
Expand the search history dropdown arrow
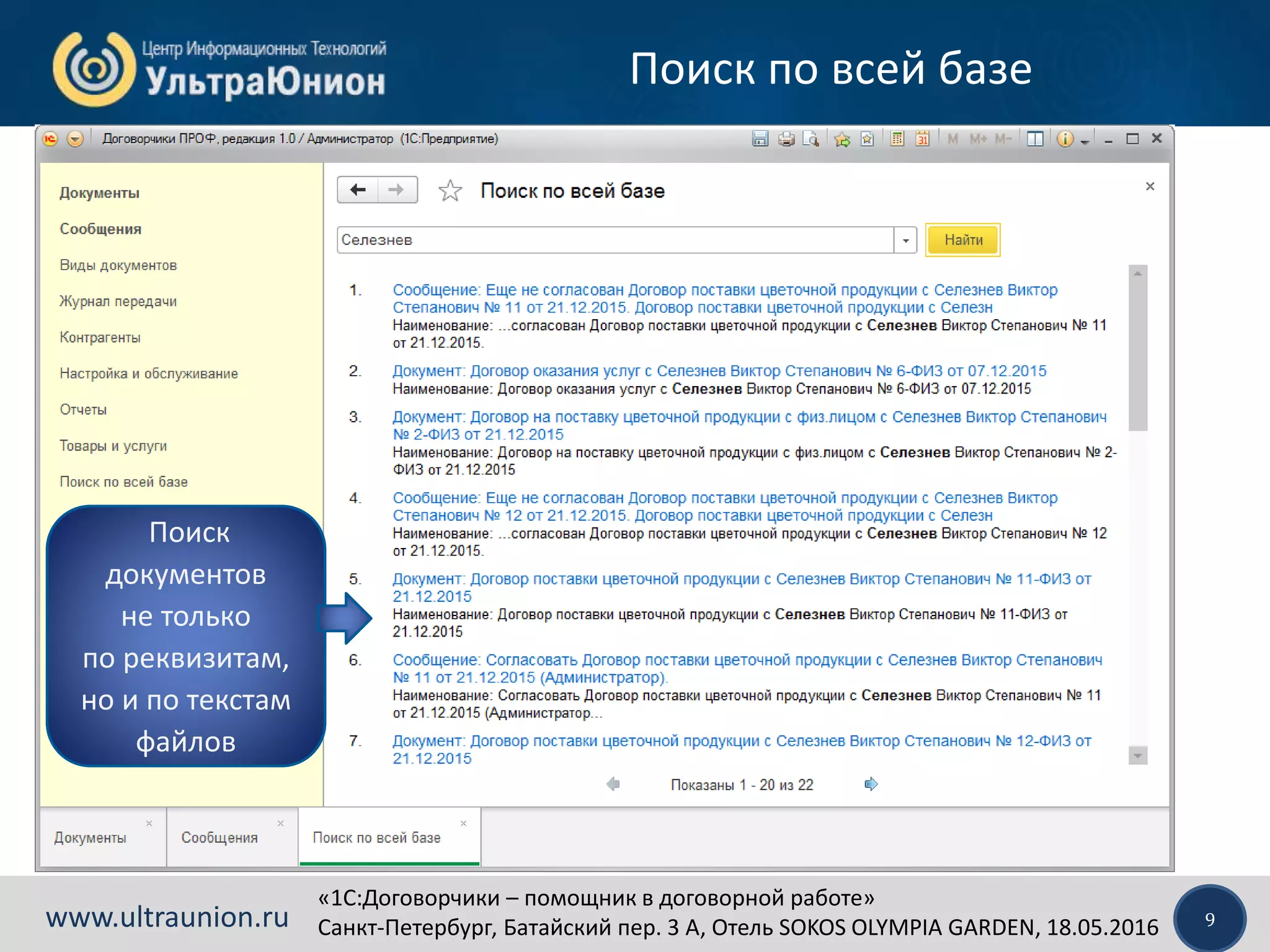pos(905,240)
